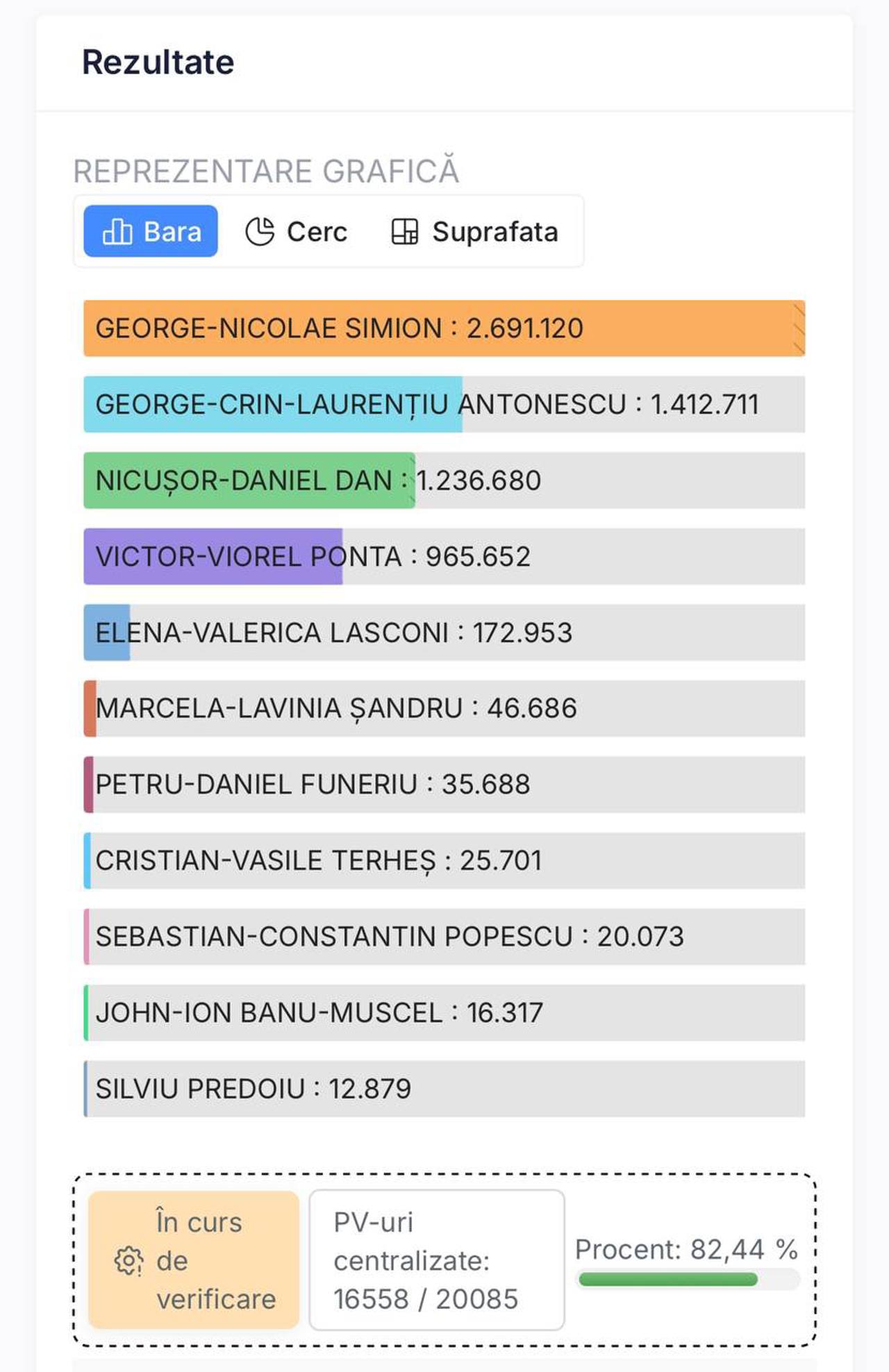Click the treemap icon beside Suprafata
The height and width of the screenshot is (1372, 889).
click(404, 232)
